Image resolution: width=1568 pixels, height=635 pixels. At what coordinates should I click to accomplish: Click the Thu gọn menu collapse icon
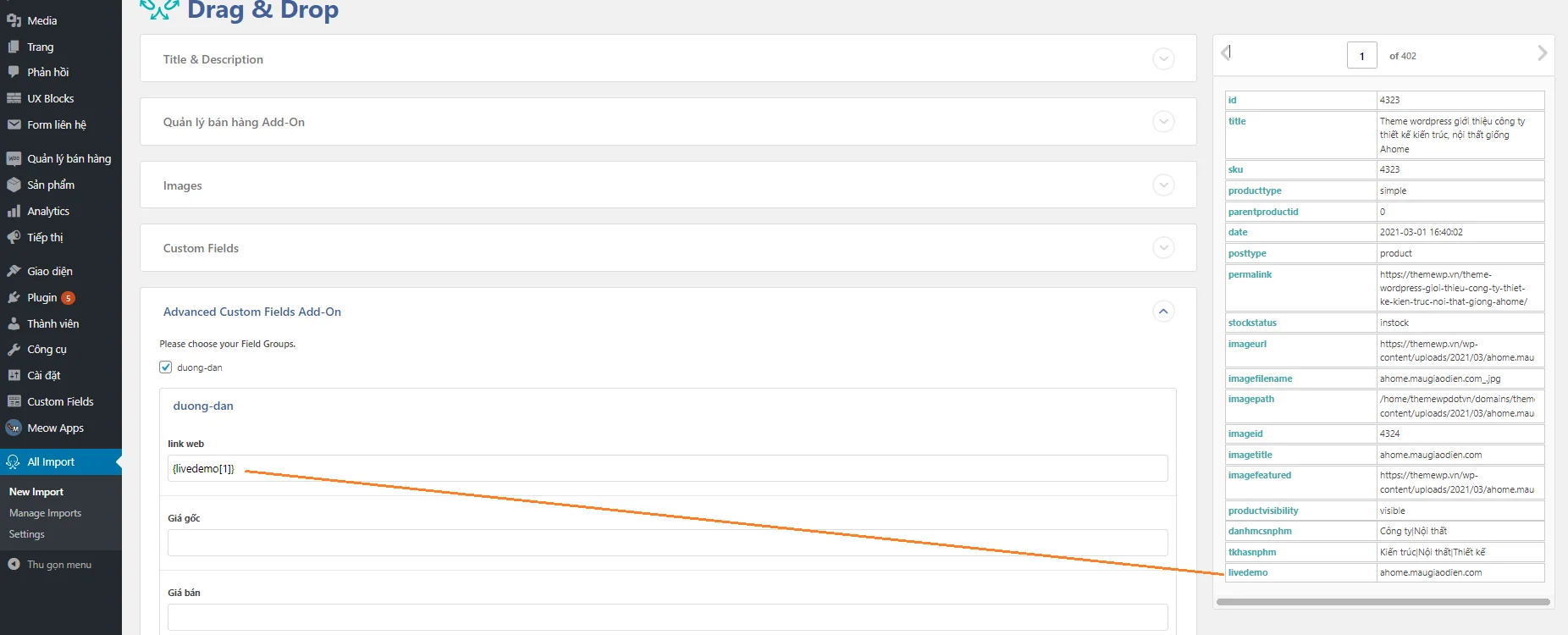(x=14, y=564)
